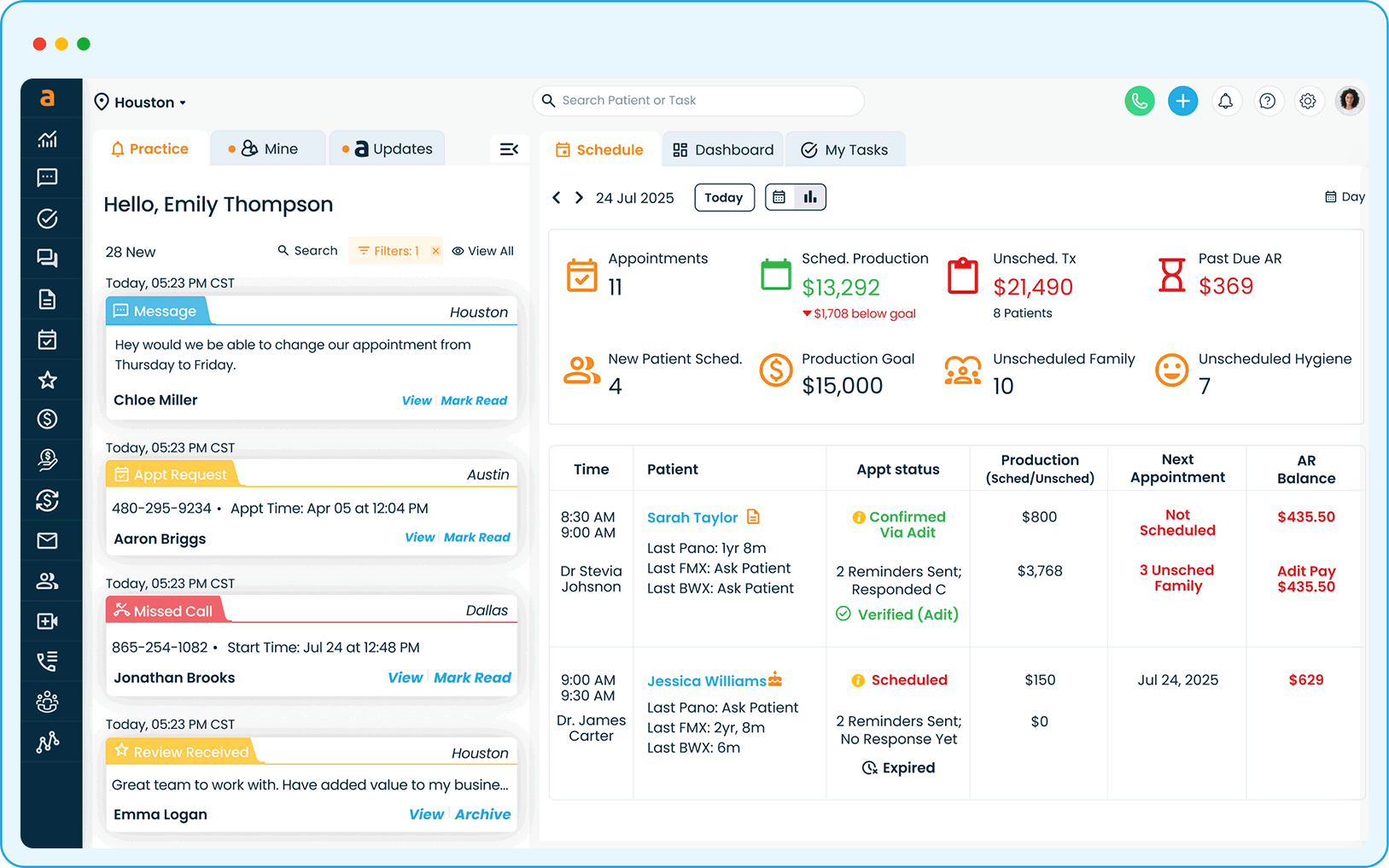Open the reviews star icon in sidebar

click(x=48, y=380)
